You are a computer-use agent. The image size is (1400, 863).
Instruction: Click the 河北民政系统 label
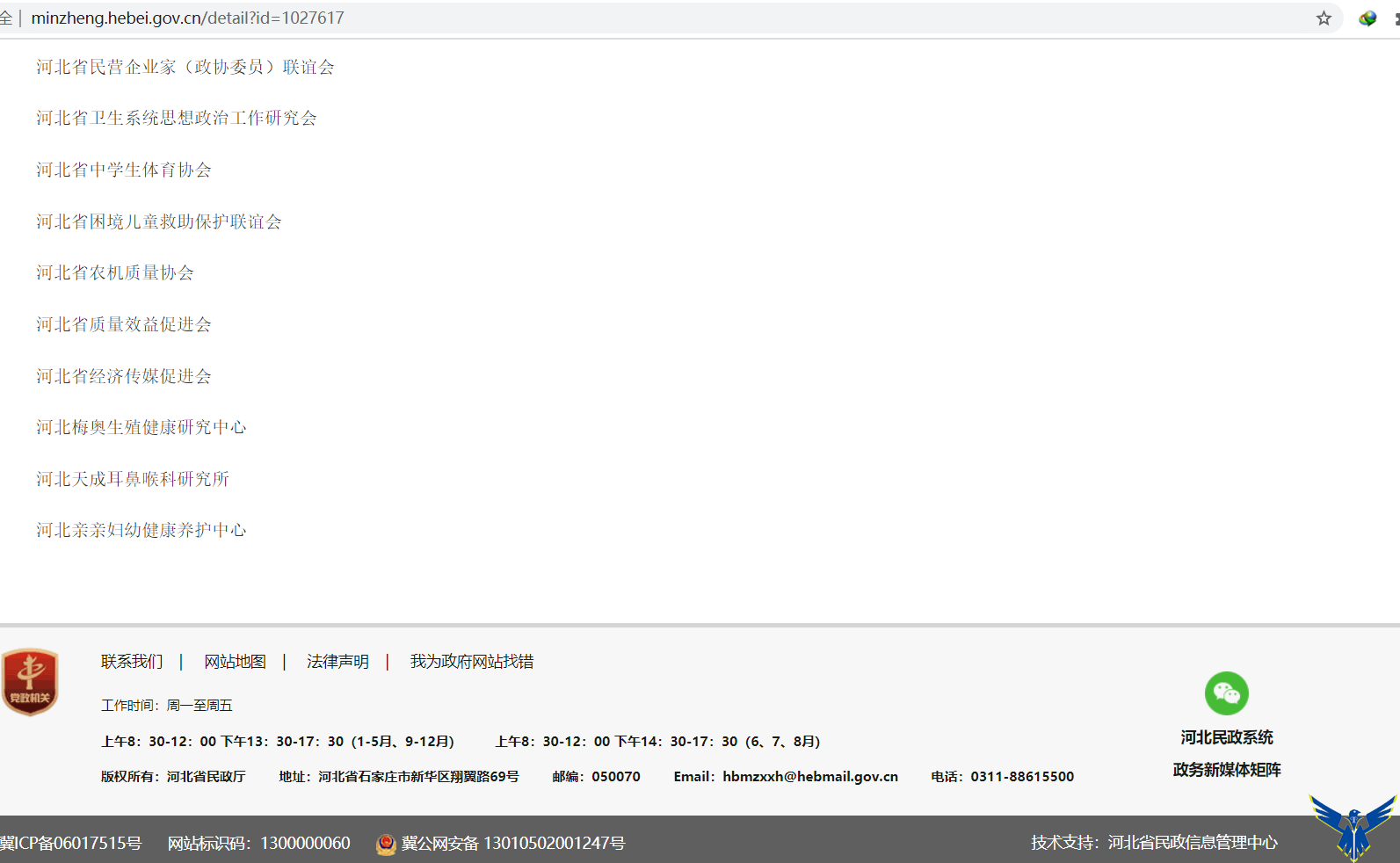[1227, 738]
